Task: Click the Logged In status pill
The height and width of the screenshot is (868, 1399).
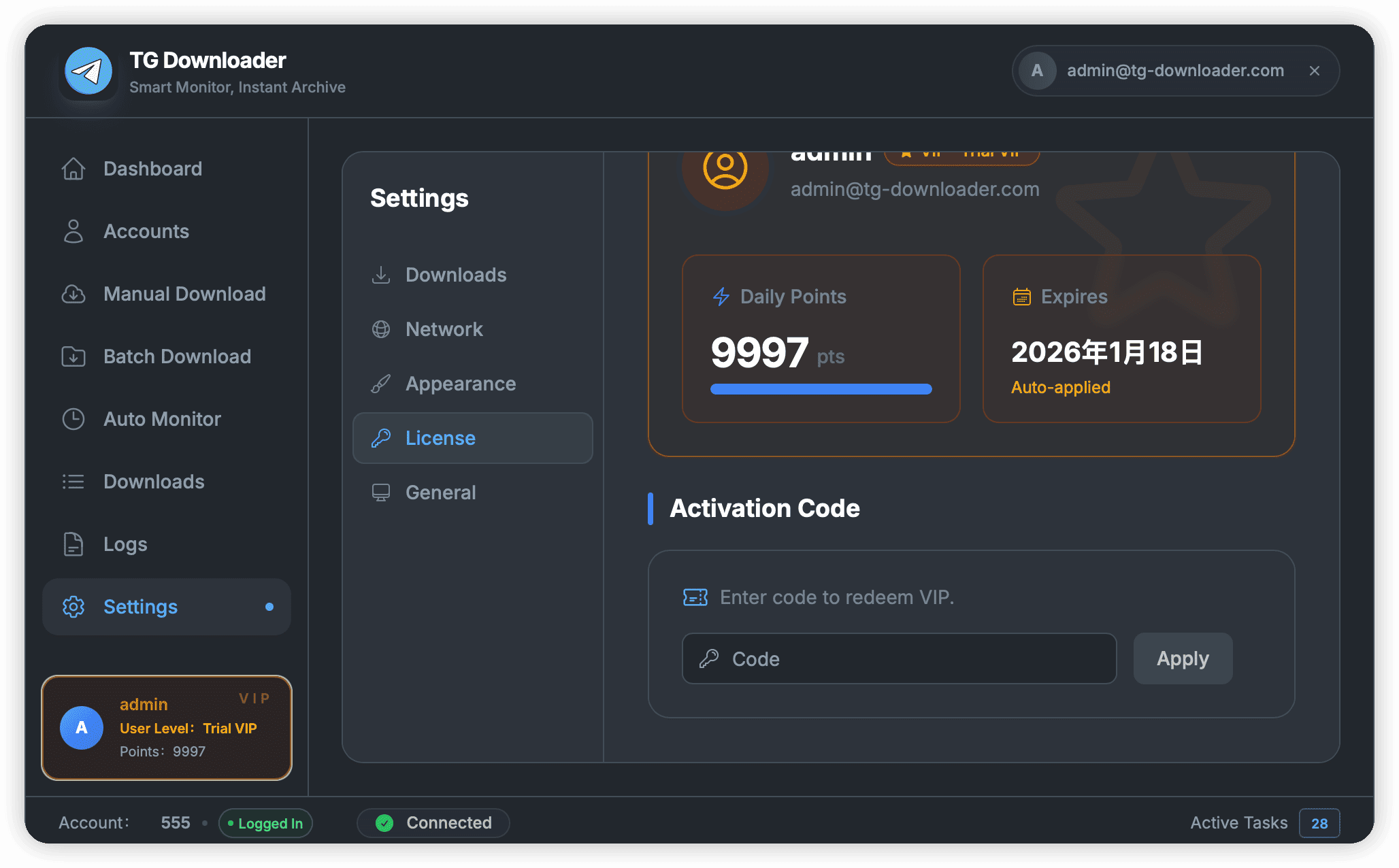Action: (265, 823)
